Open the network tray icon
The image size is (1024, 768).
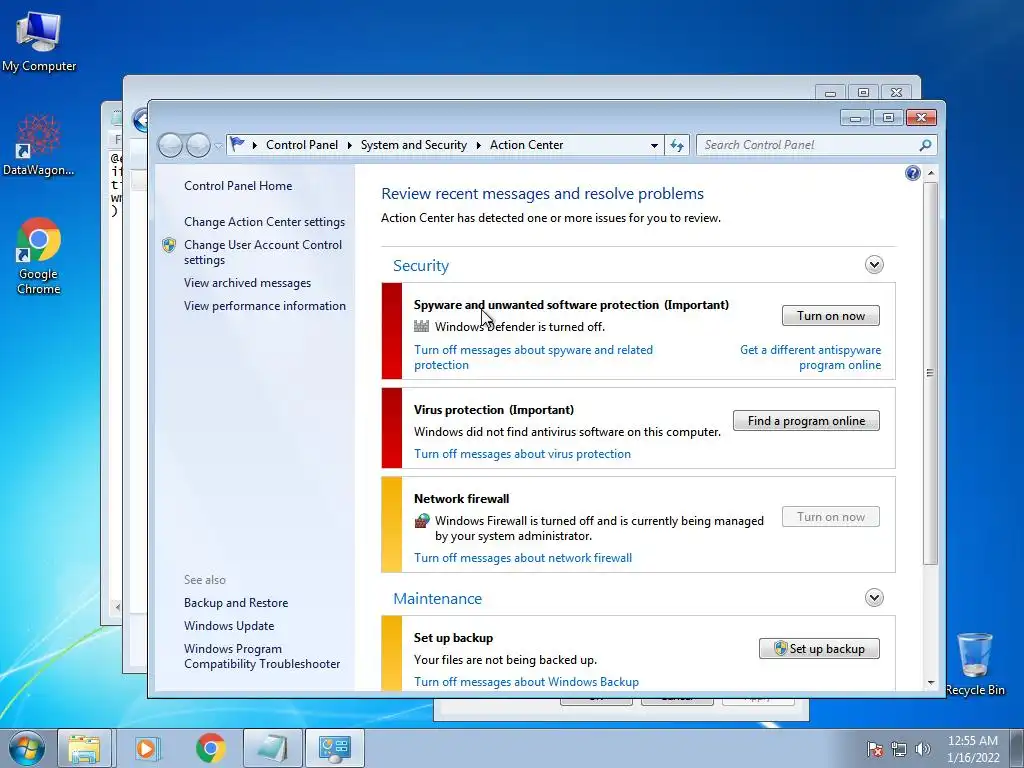pyautogui.click(x=899, y=749)
